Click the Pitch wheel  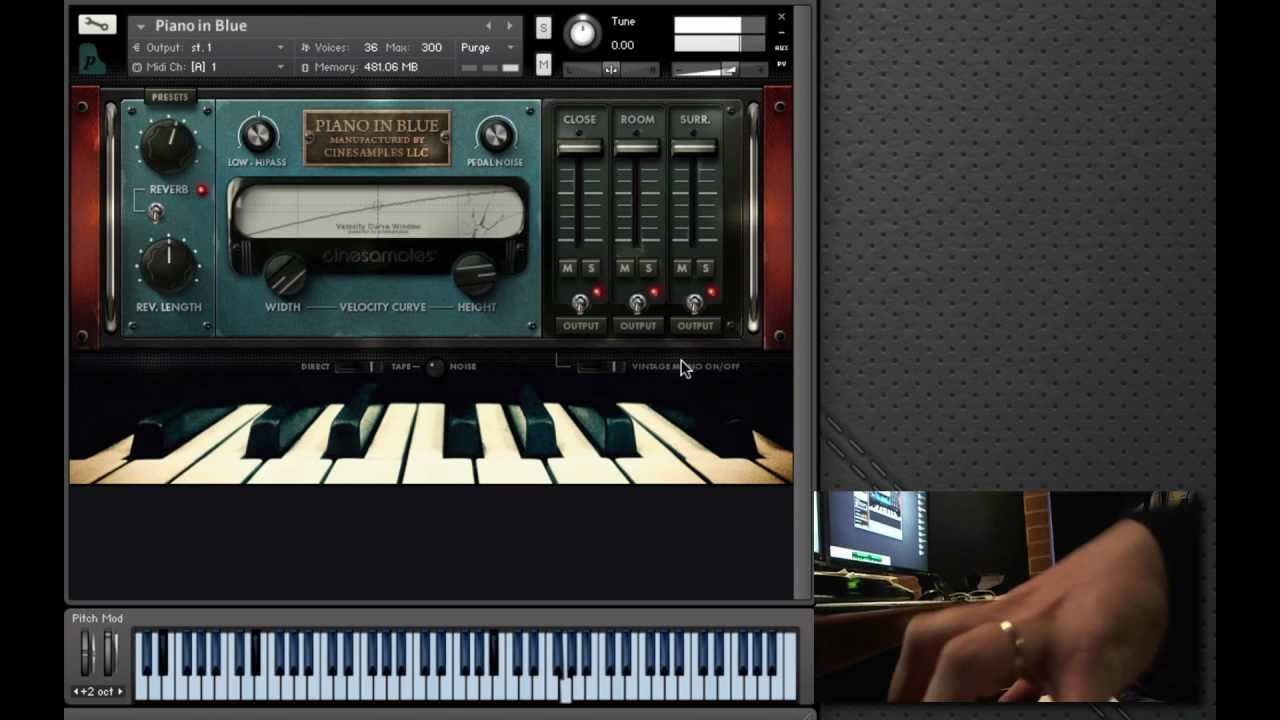click(87, 654)
